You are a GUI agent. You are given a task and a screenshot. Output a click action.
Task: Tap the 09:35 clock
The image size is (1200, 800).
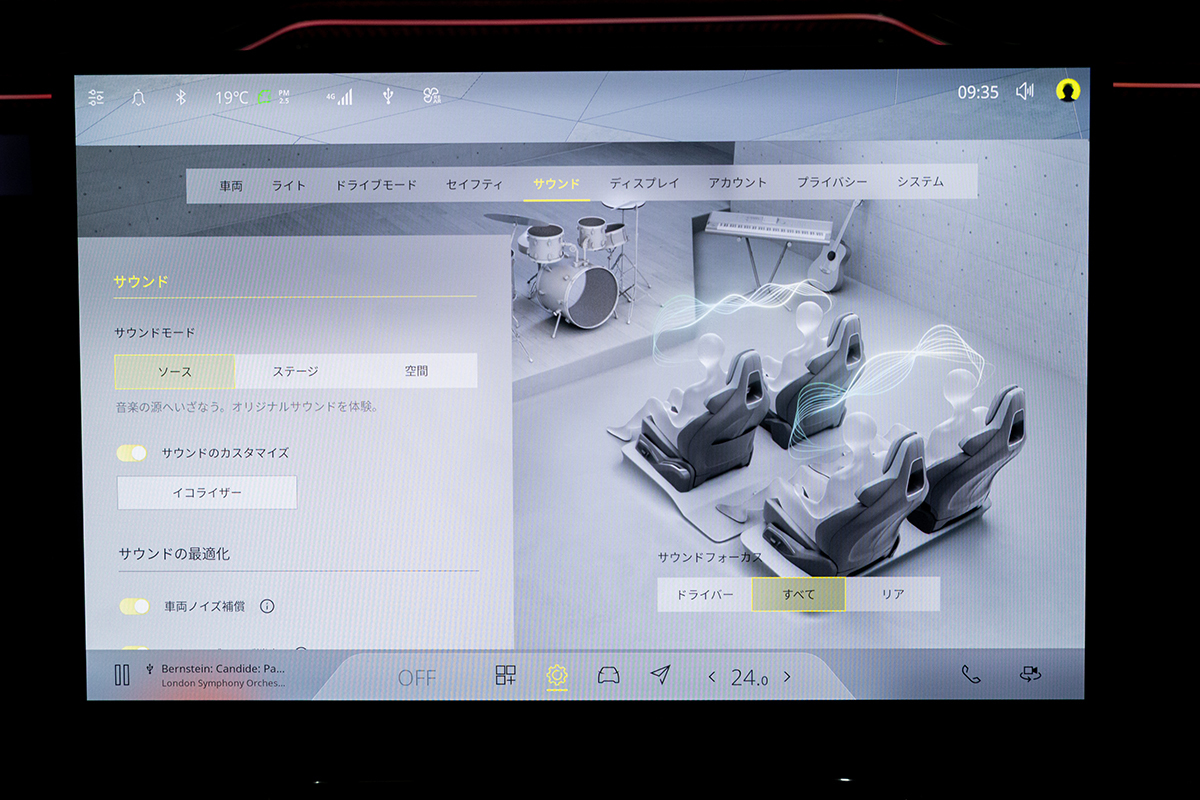click(x=978, y=92)
